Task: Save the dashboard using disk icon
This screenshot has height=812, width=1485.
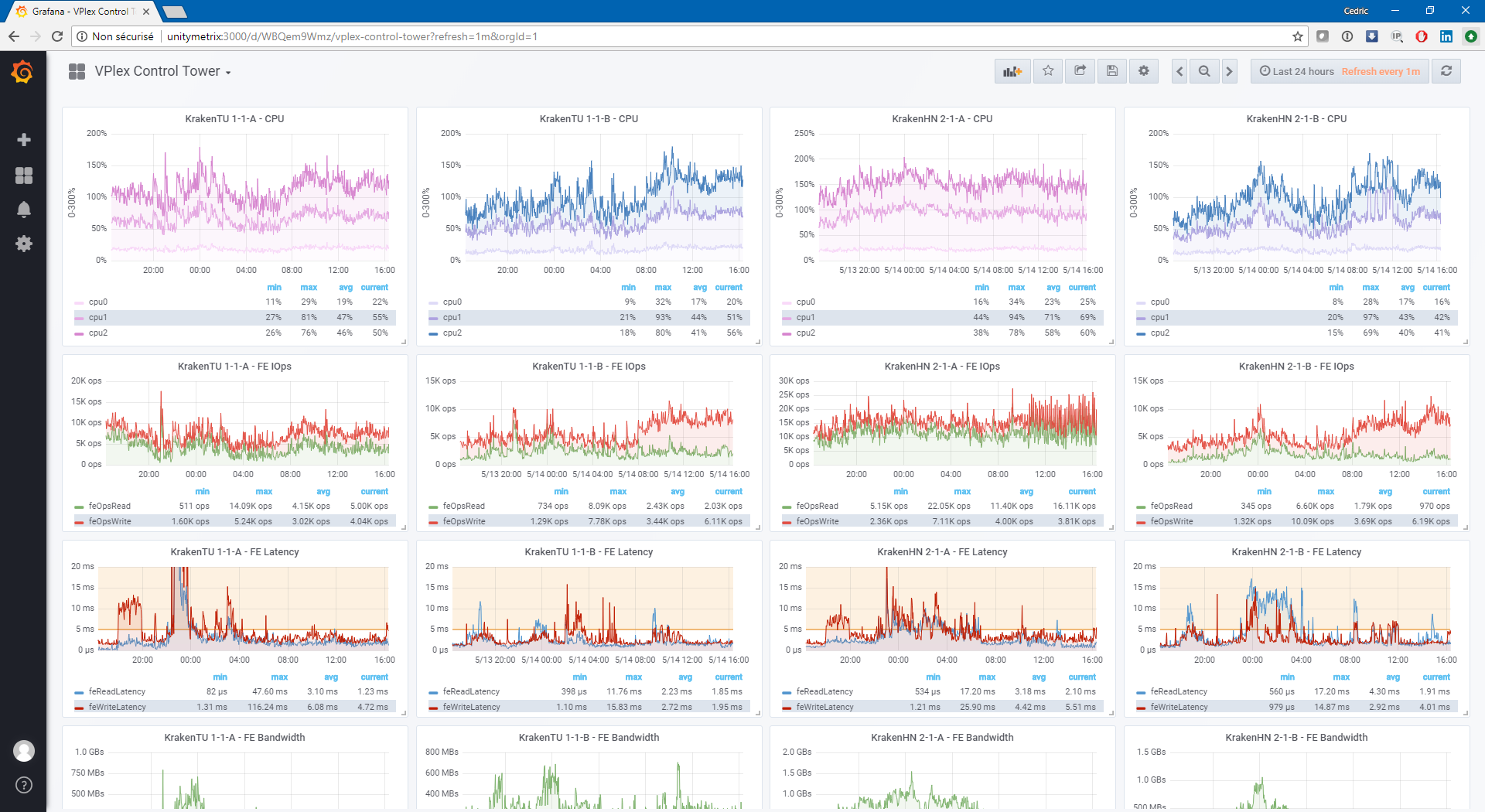Action: 1111,71
